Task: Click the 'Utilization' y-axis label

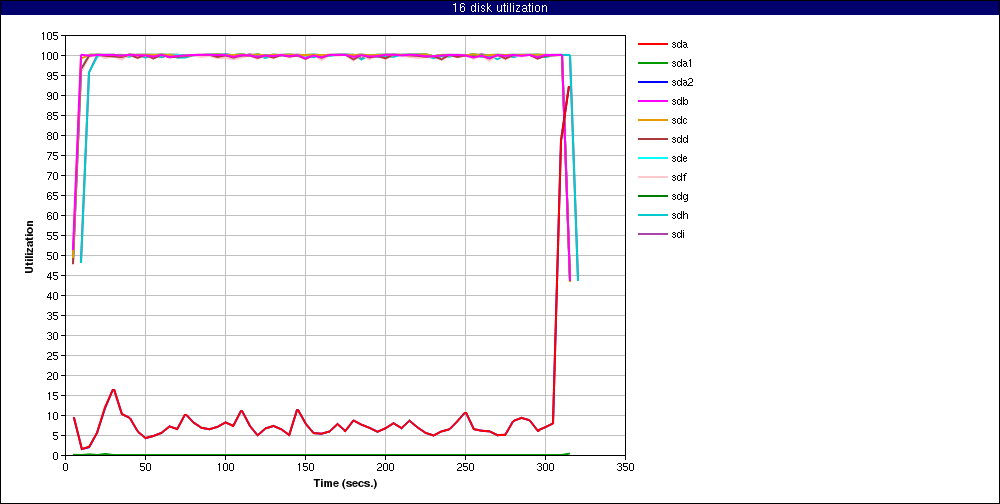Action: pos(29,247)
